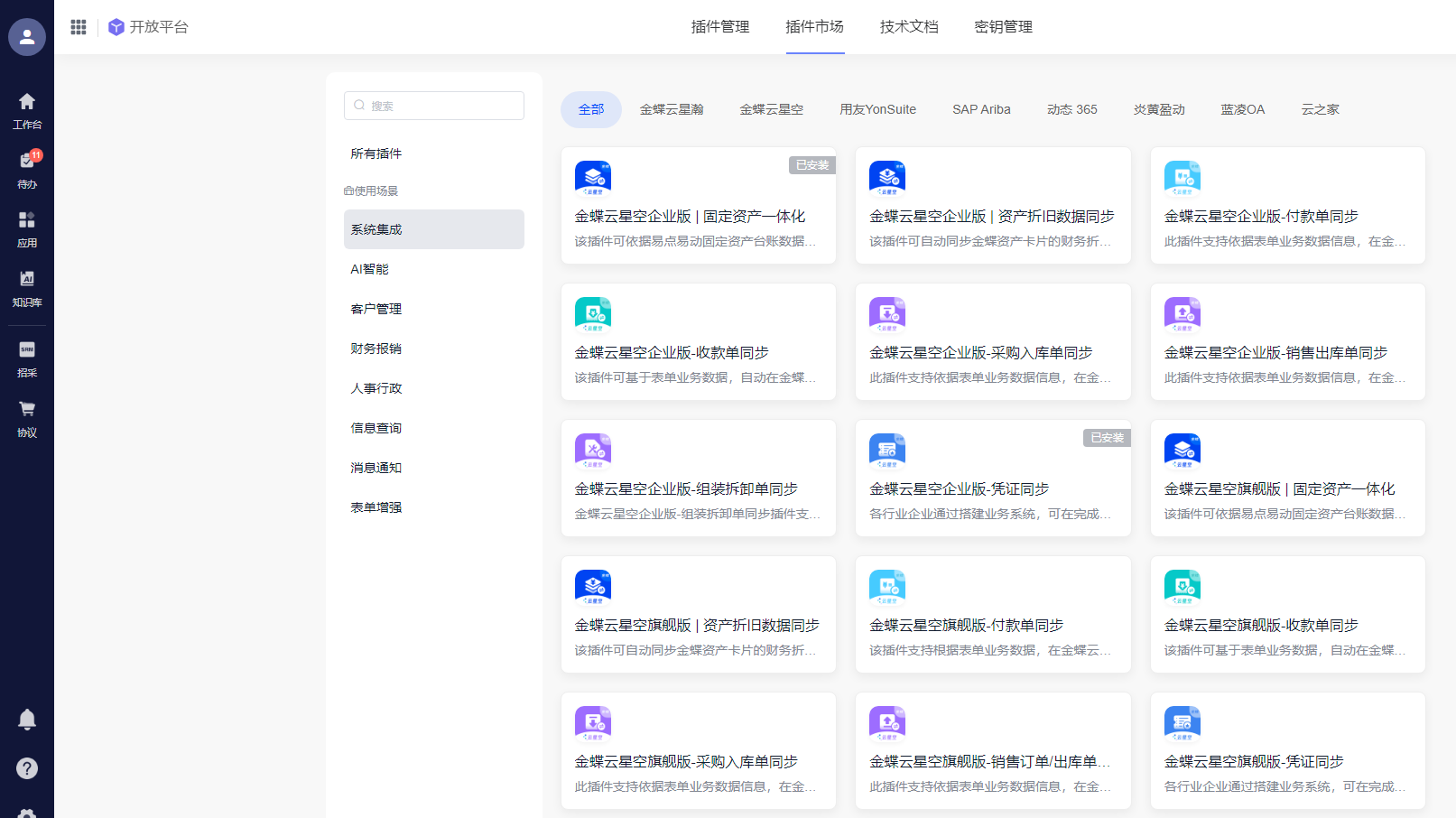
Task: Open the 知识库 knowledge base icon
Action: 27,288
